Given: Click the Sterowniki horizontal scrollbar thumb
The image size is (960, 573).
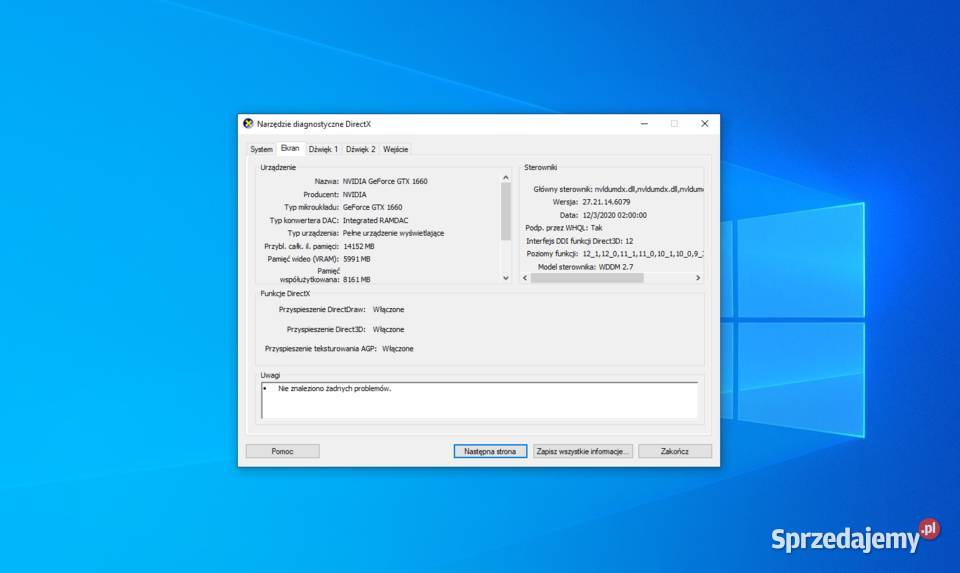Looking at the screenshot, I should 587,278.
